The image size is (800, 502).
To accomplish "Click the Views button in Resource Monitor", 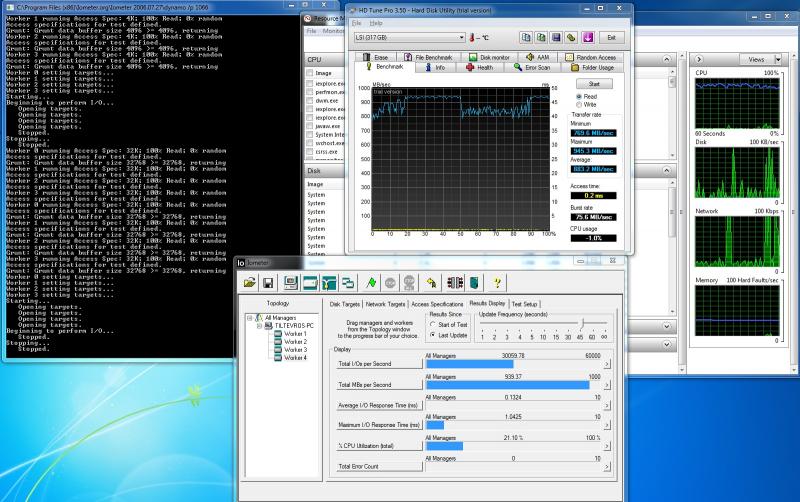I will 757,60.
